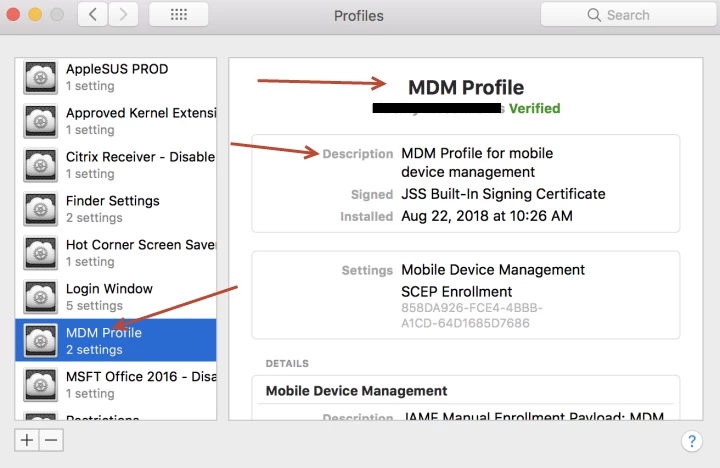Click the Login Window profile icon
720x468 pixels.
40,297
